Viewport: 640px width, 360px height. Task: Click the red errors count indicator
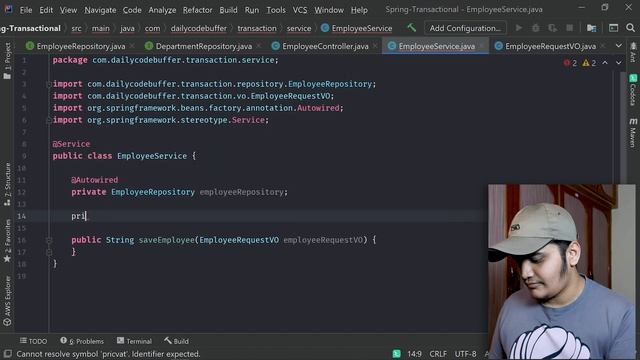(x=570, y=63)
